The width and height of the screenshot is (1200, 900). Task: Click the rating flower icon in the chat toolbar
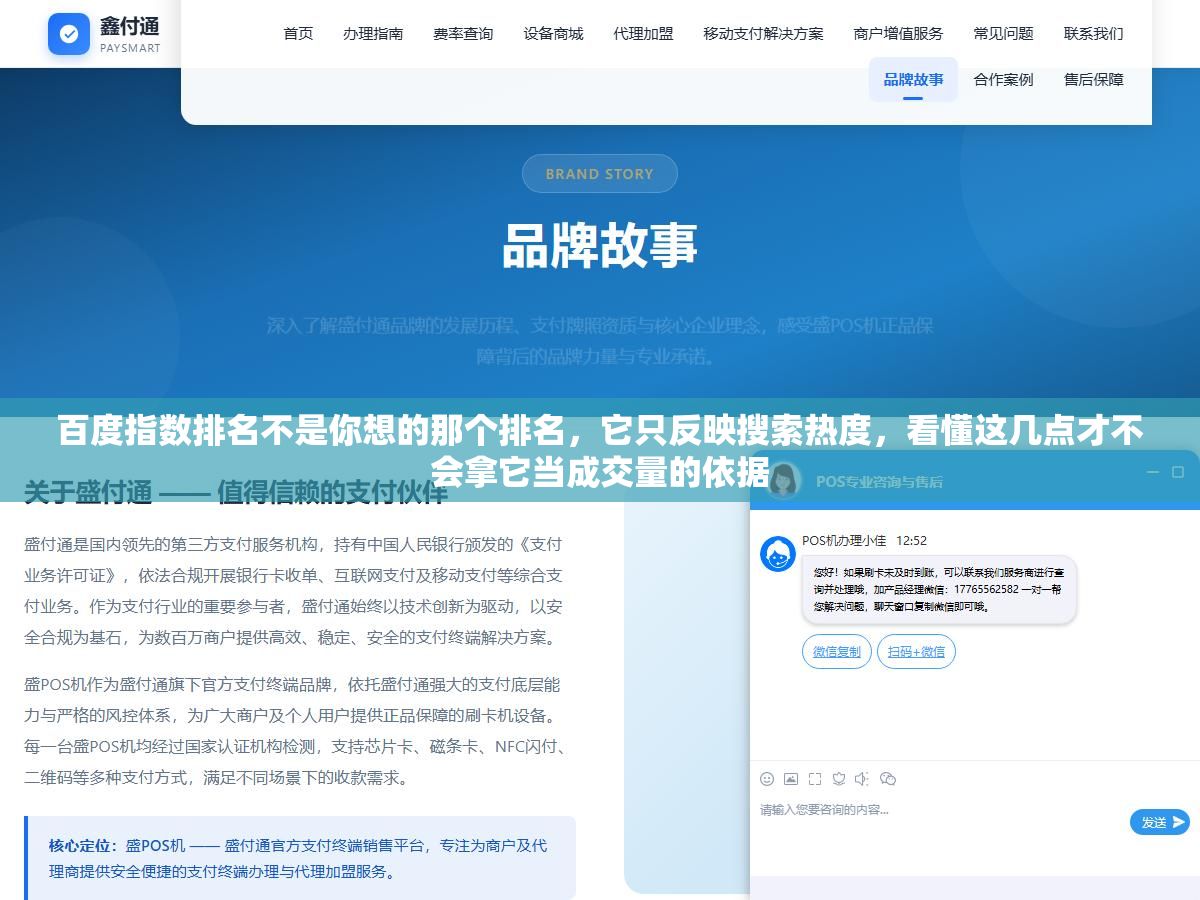pyautogui.click(x=839, y=778)
